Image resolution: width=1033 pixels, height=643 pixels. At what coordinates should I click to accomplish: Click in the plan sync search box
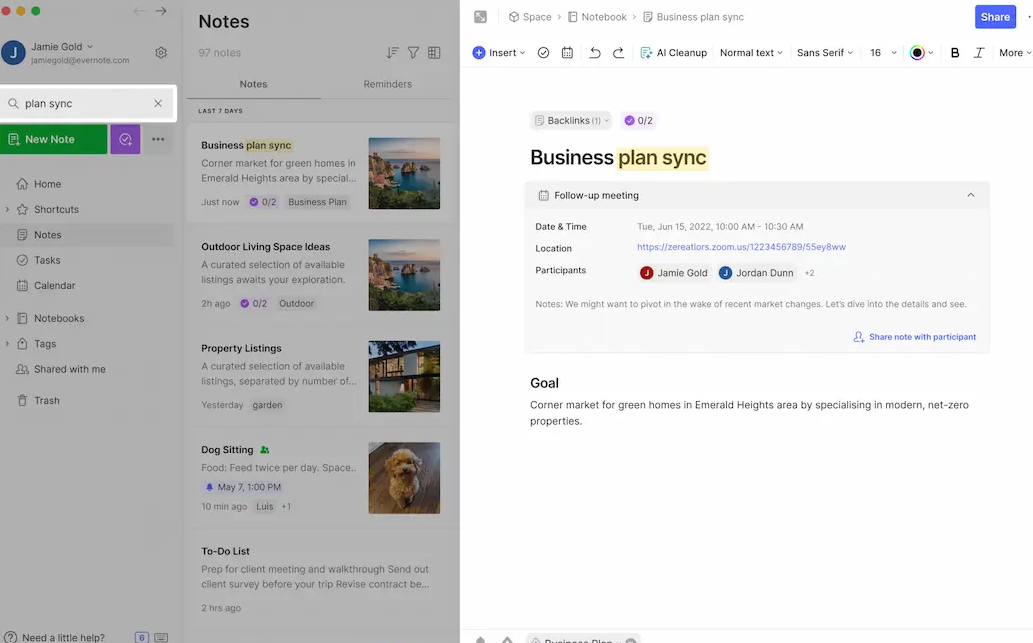point(88,103)
